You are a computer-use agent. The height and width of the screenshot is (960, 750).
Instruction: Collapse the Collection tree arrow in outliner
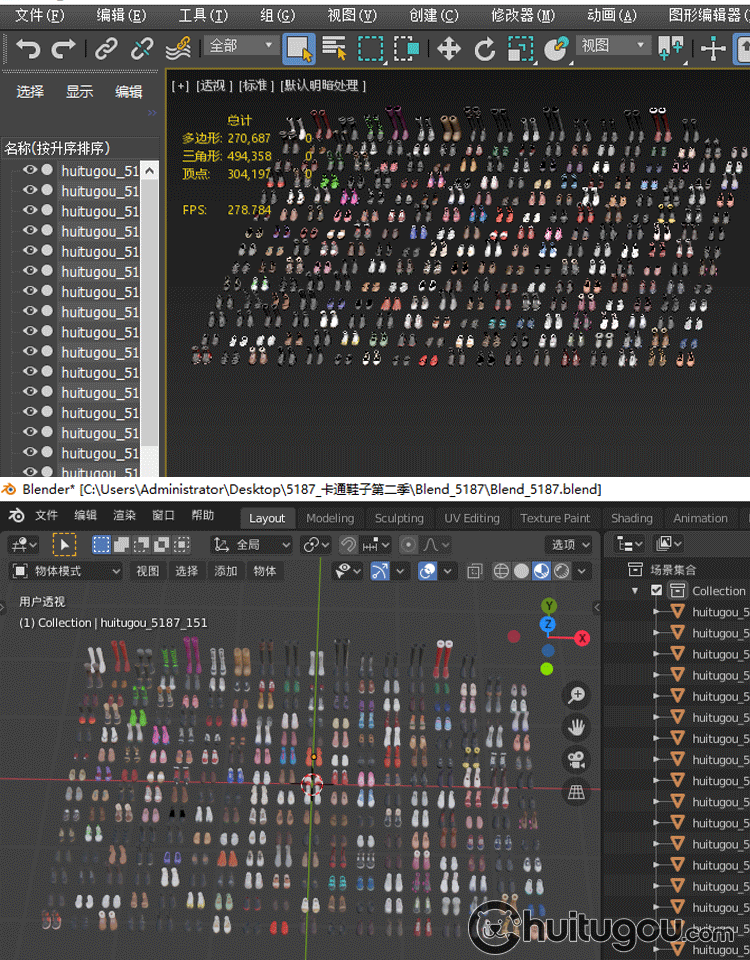(x=635, y=590)
